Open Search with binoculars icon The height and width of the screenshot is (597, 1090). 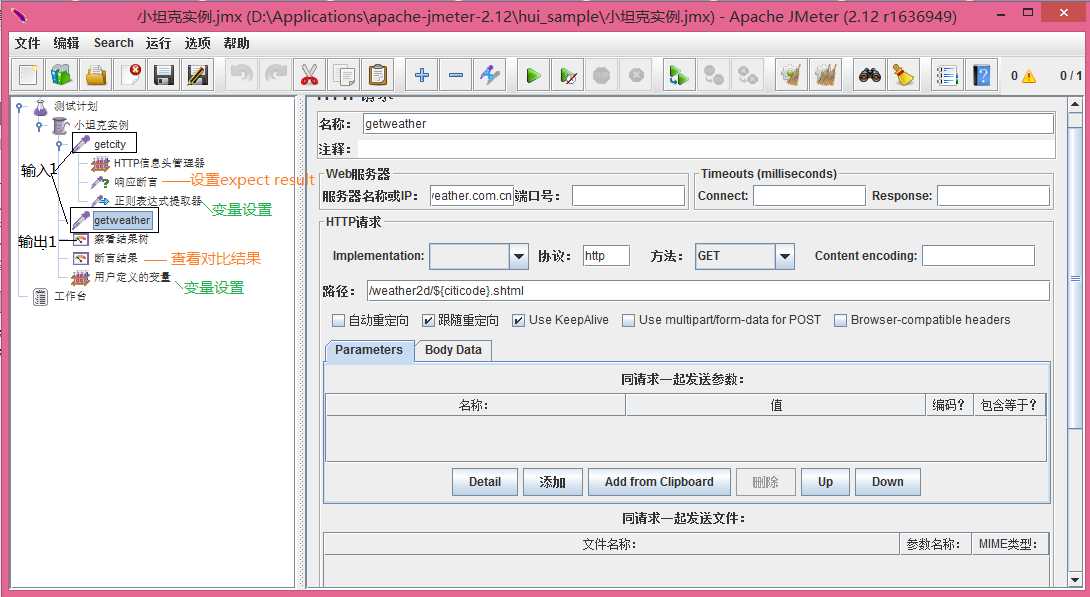coord(870,74)
